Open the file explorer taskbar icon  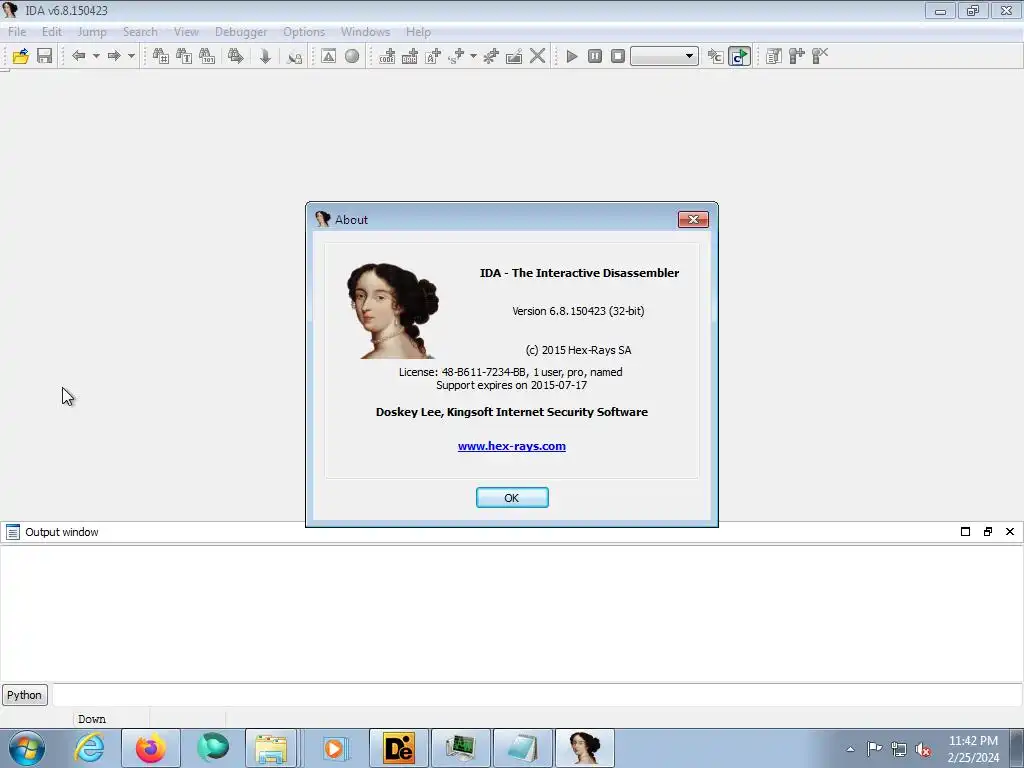pos(271,748)
